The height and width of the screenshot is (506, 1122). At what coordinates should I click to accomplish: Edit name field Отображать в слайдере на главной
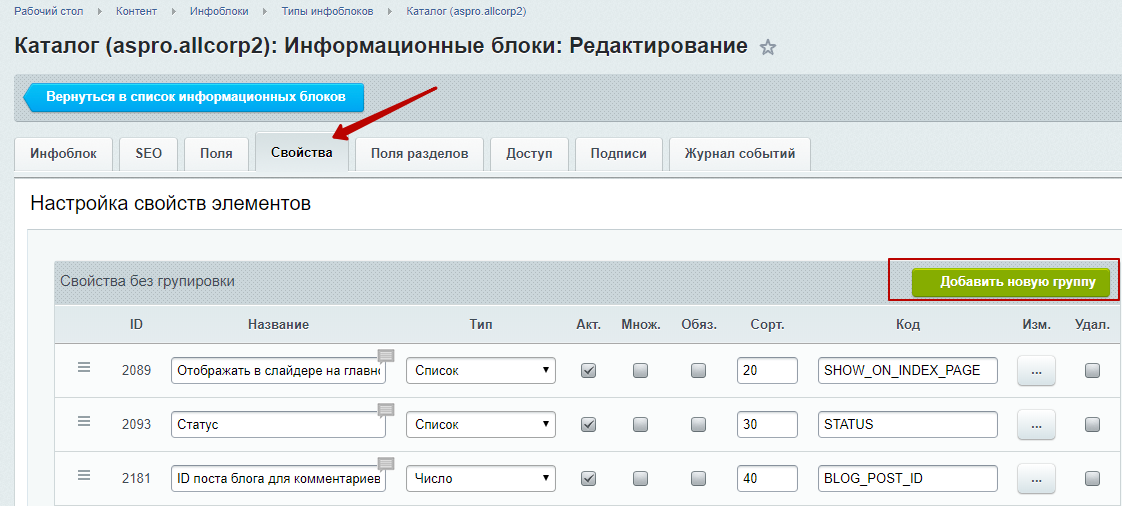pos(278,371)
